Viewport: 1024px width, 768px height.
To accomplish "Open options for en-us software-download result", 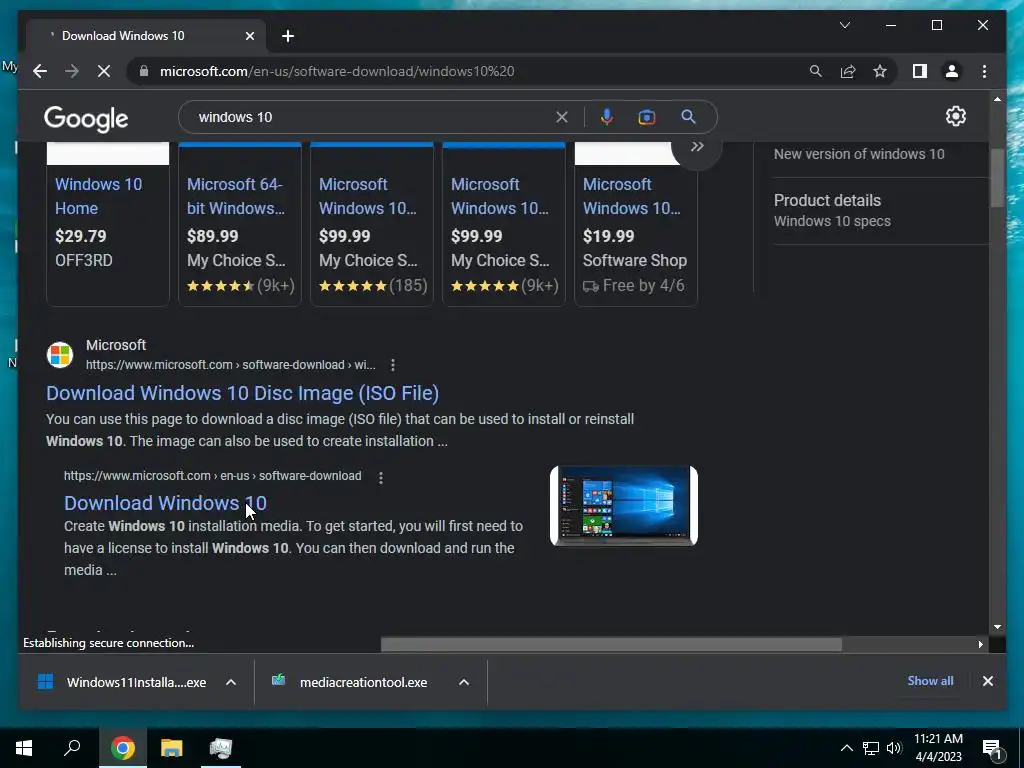I will click(381, 478).
